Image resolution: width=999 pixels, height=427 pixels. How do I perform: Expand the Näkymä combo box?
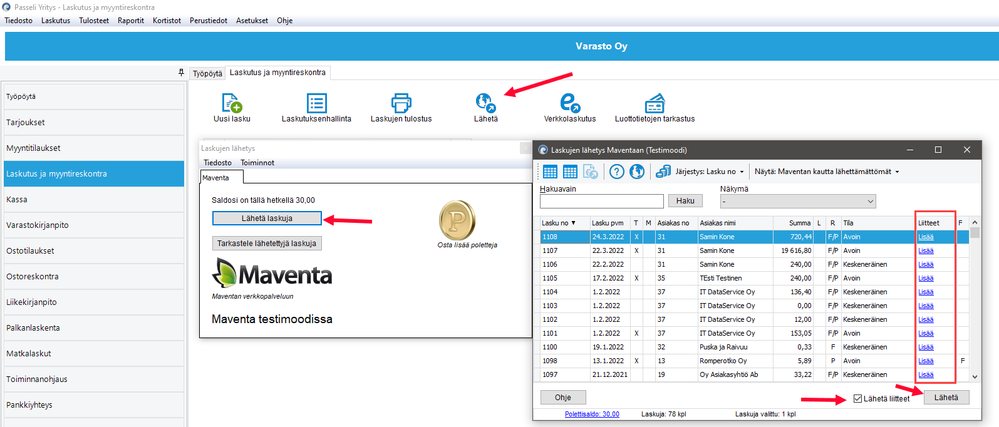[x=798, y=201]
